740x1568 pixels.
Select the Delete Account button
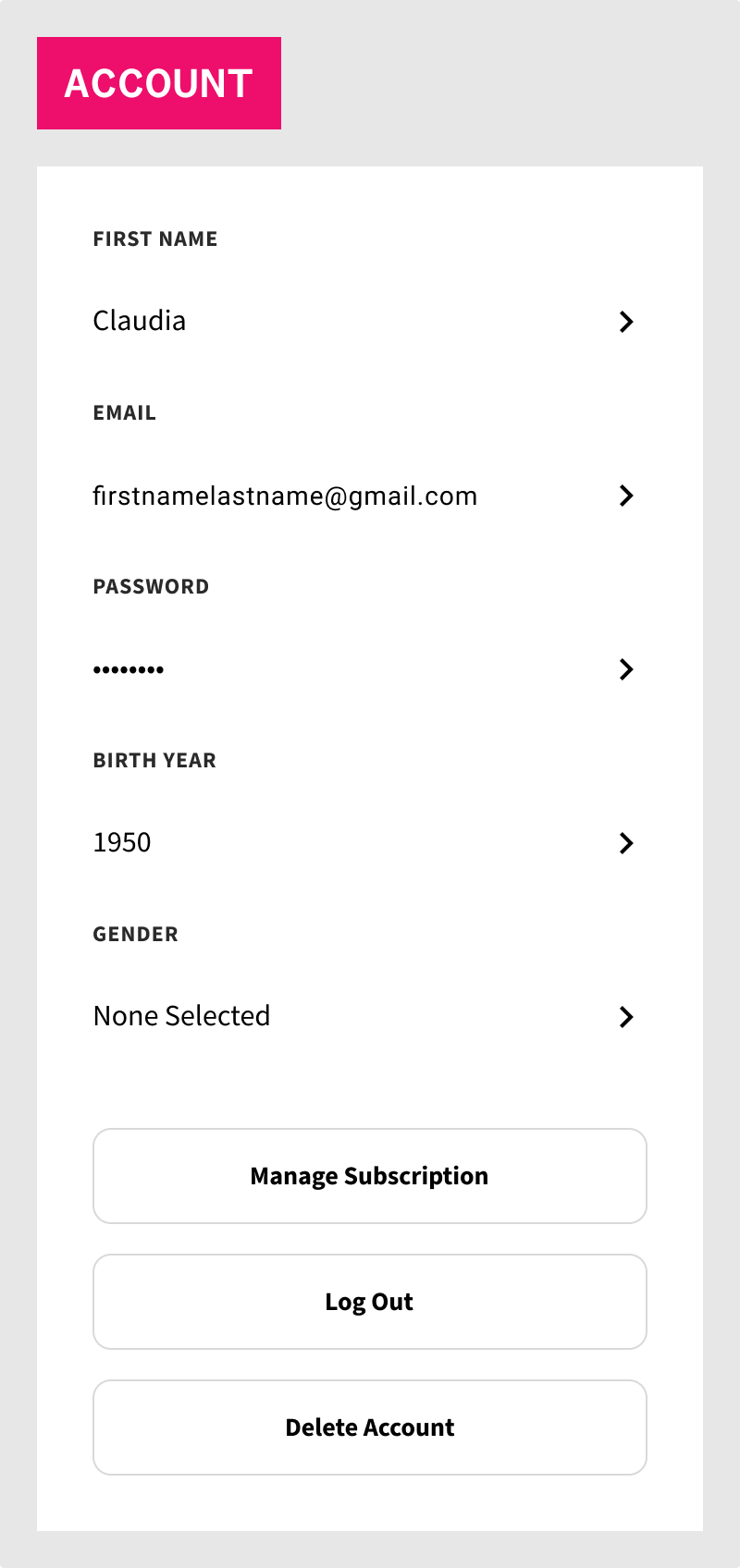click(370, 1427)
